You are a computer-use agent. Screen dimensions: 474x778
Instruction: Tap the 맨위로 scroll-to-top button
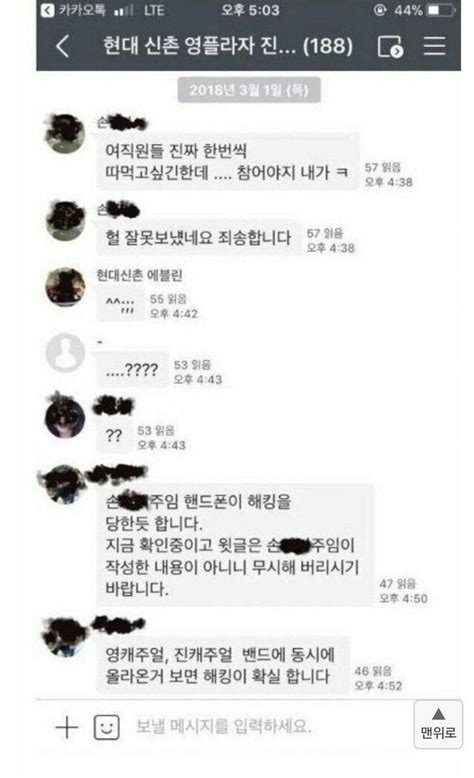tap(438, 724)
